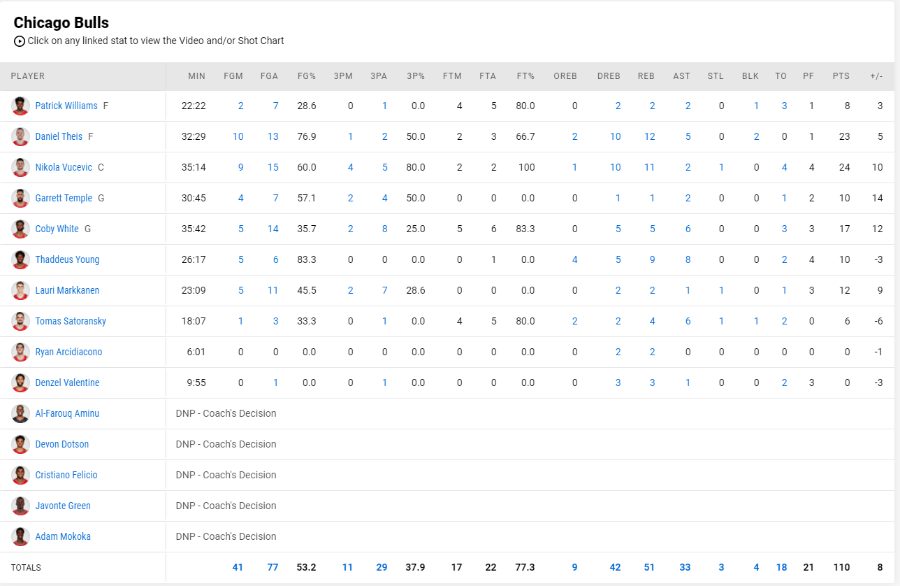View team total 29 three-point attempts
The height and width of the screenshot is (586, 900).
(382, 567)
